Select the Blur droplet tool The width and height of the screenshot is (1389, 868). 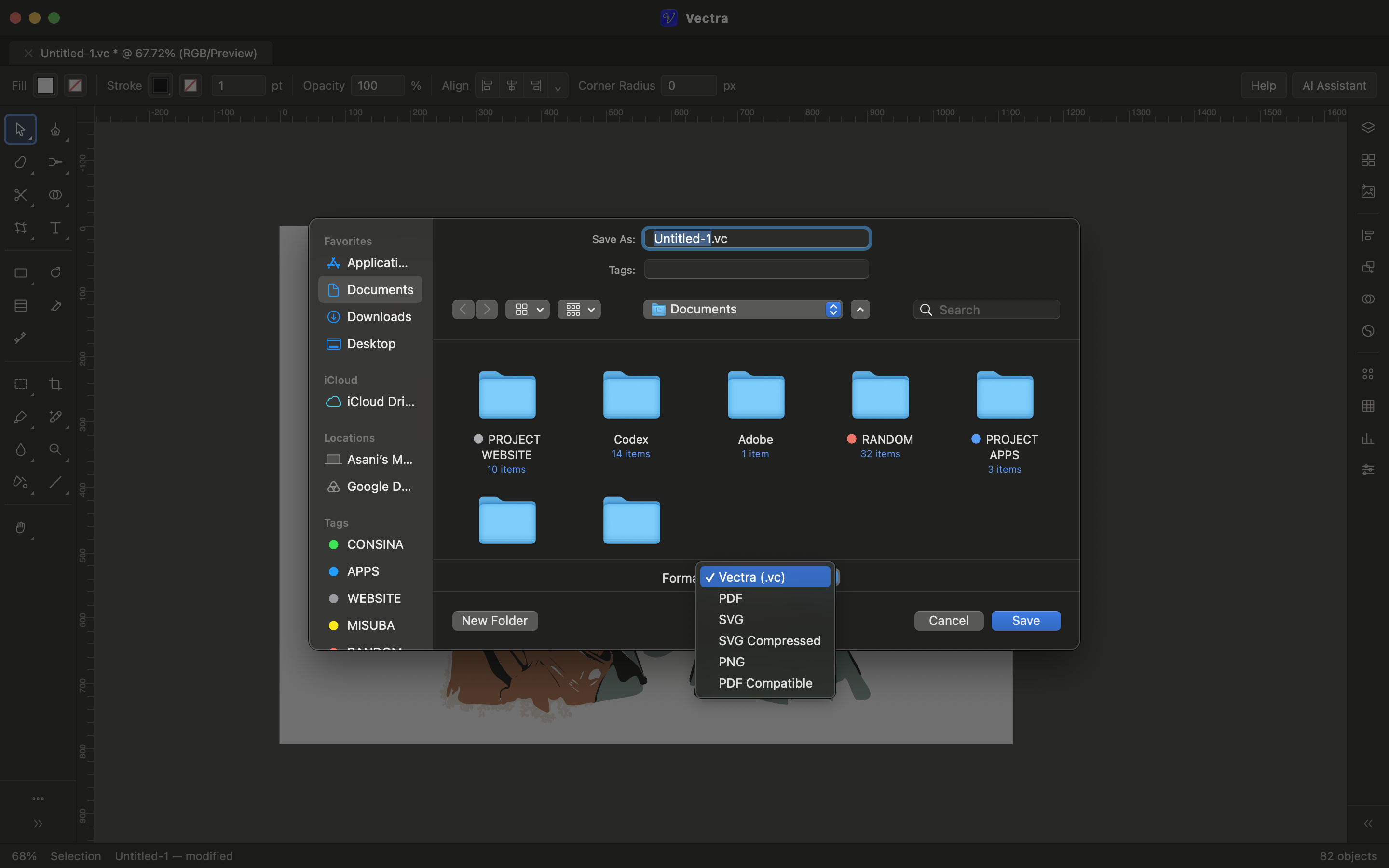[21, 449]
